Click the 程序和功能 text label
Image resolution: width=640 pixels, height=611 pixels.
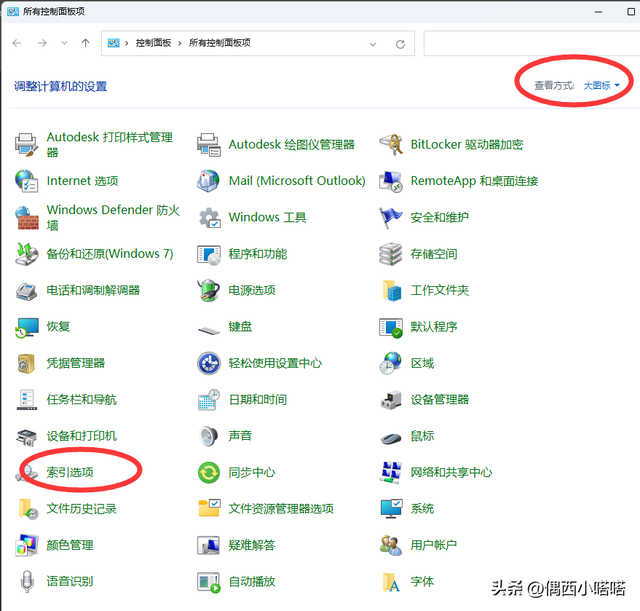pos(258,254)
